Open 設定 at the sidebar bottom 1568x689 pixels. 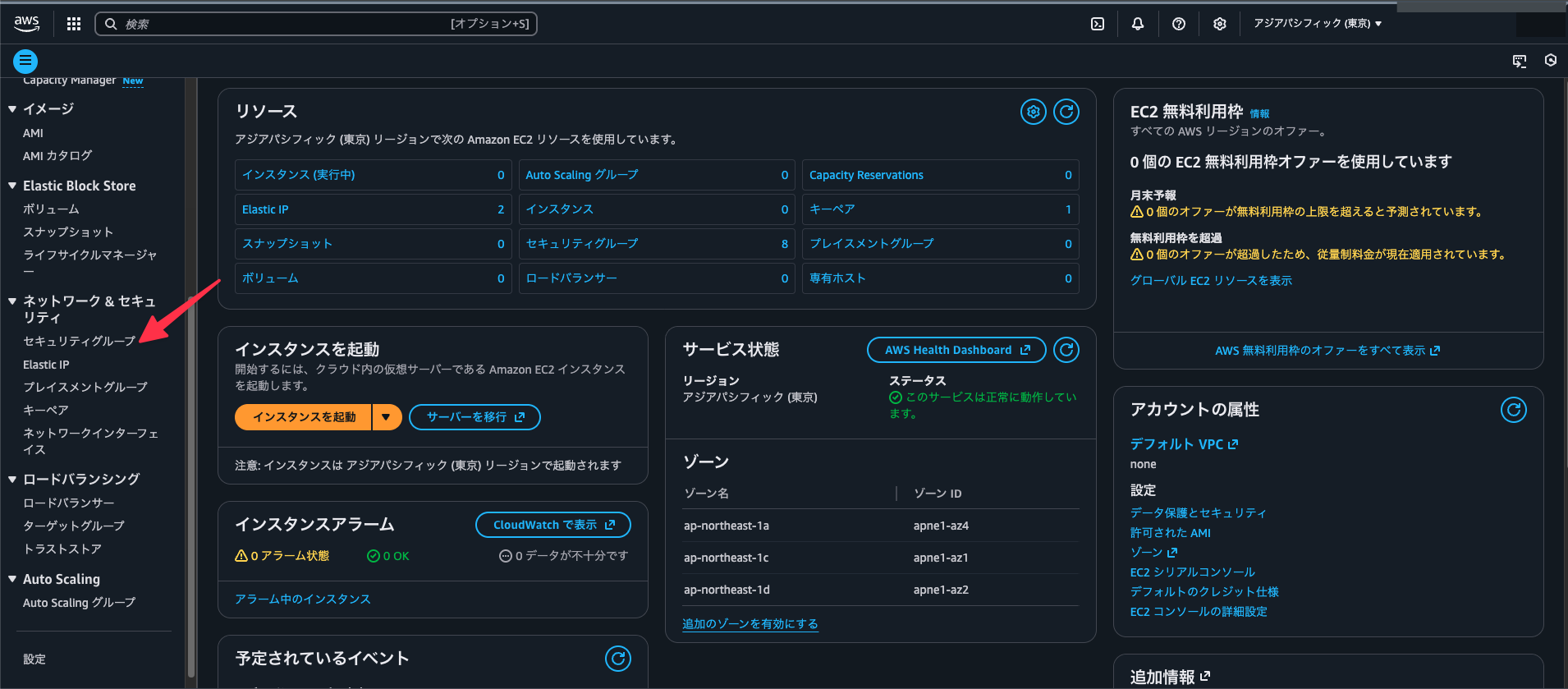[34, 659]
